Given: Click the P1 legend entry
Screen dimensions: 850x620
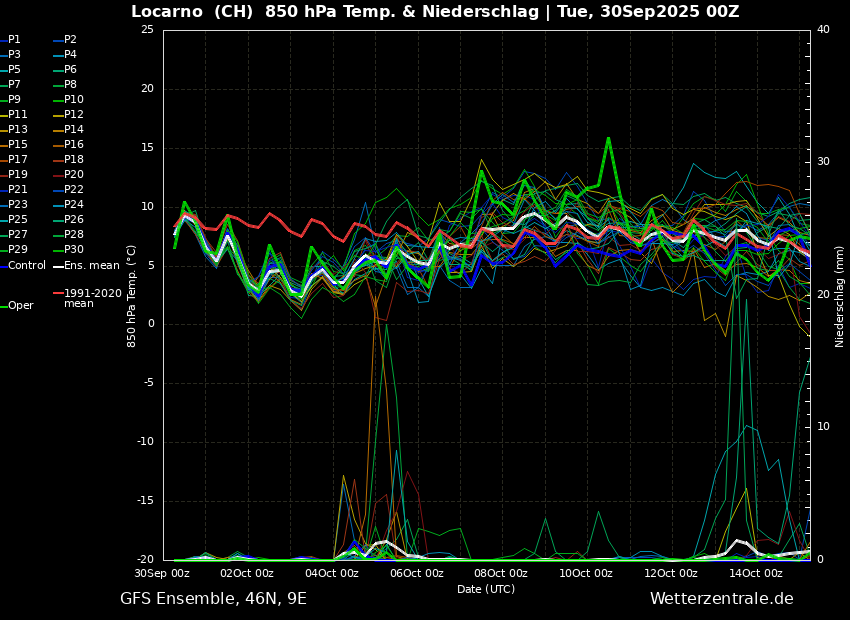Looking at the screenshot, I should point(14,40).
